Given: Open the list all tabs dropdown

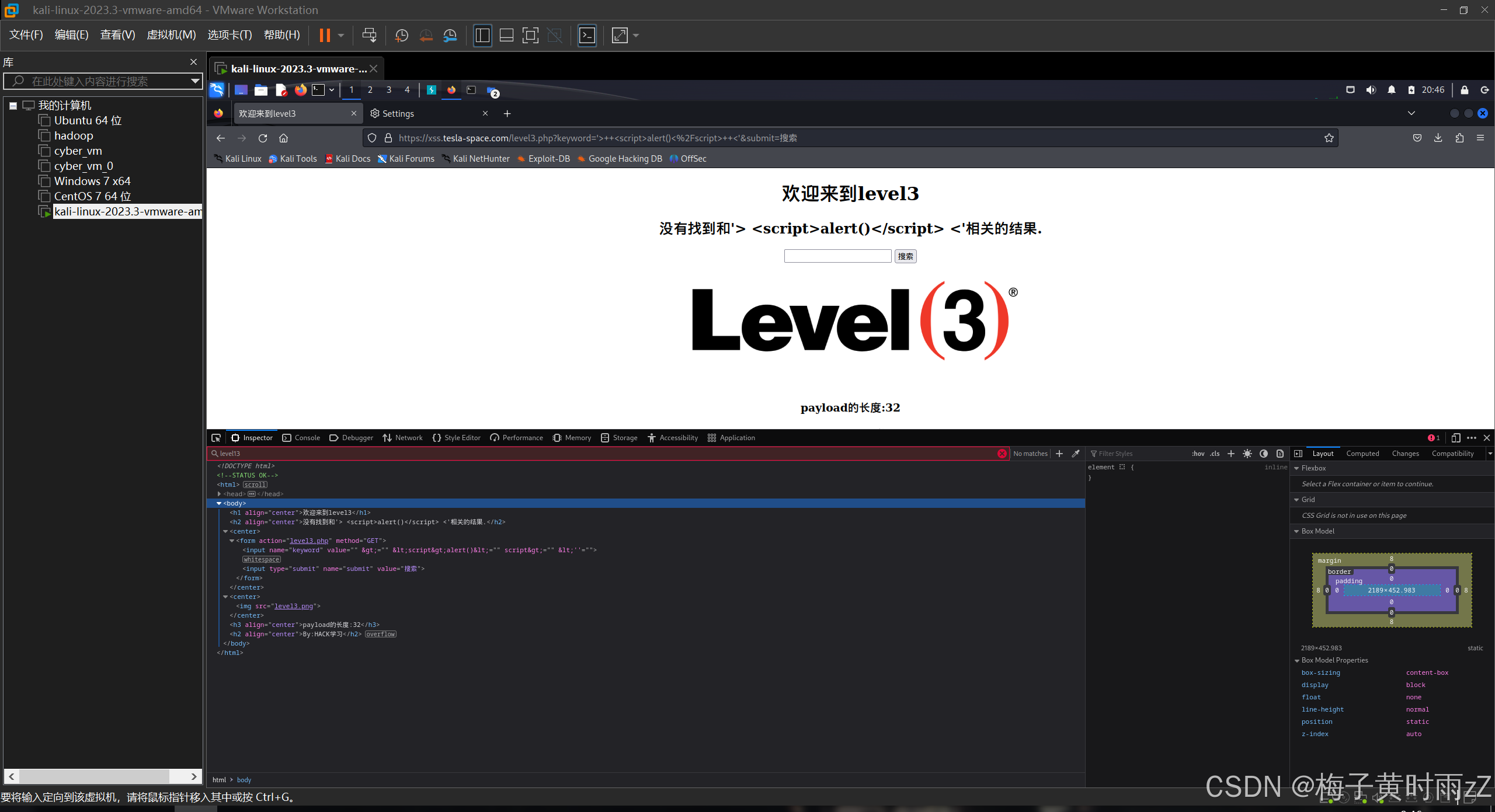Looking at the screenshot, I should click(x=1411, y=113).
